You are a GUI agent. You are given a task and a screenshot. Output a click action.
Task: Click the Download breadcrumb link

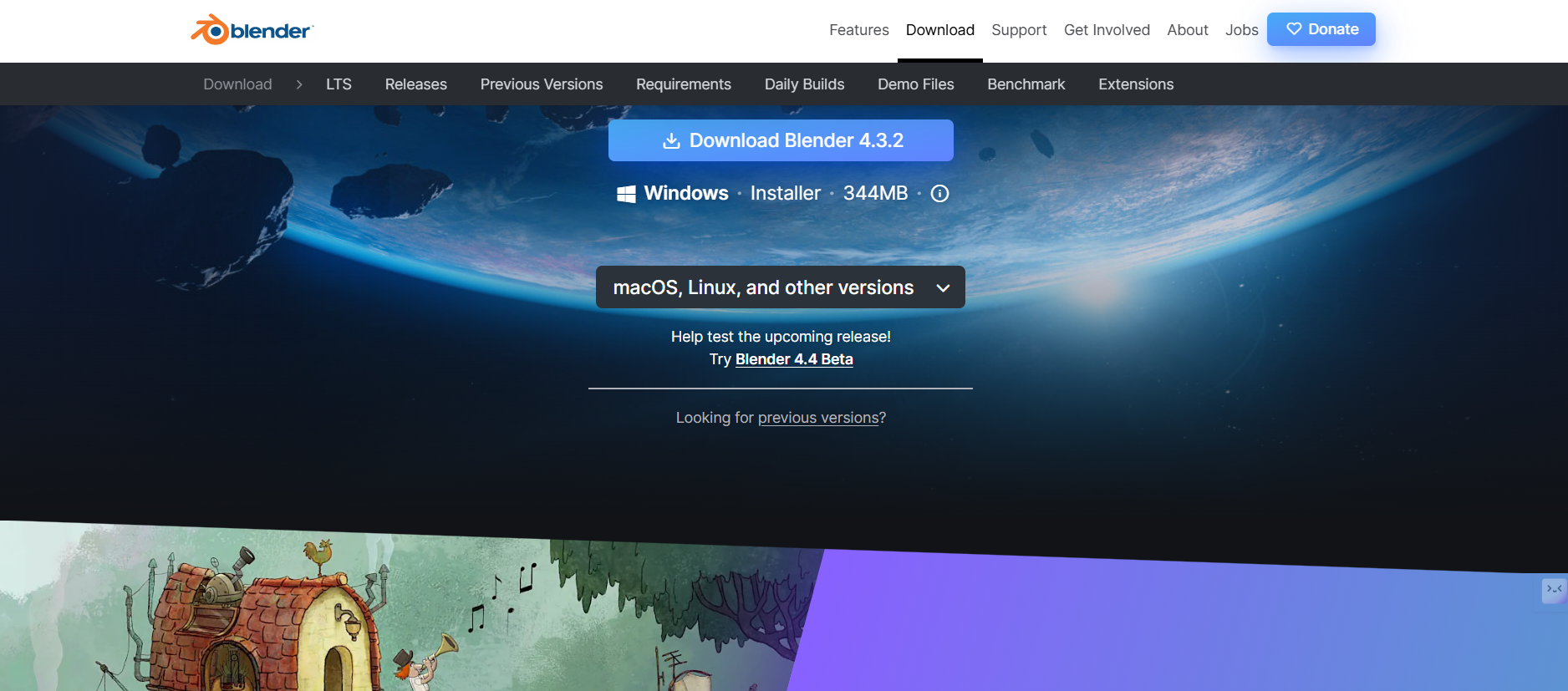click(x=237, y=84)
